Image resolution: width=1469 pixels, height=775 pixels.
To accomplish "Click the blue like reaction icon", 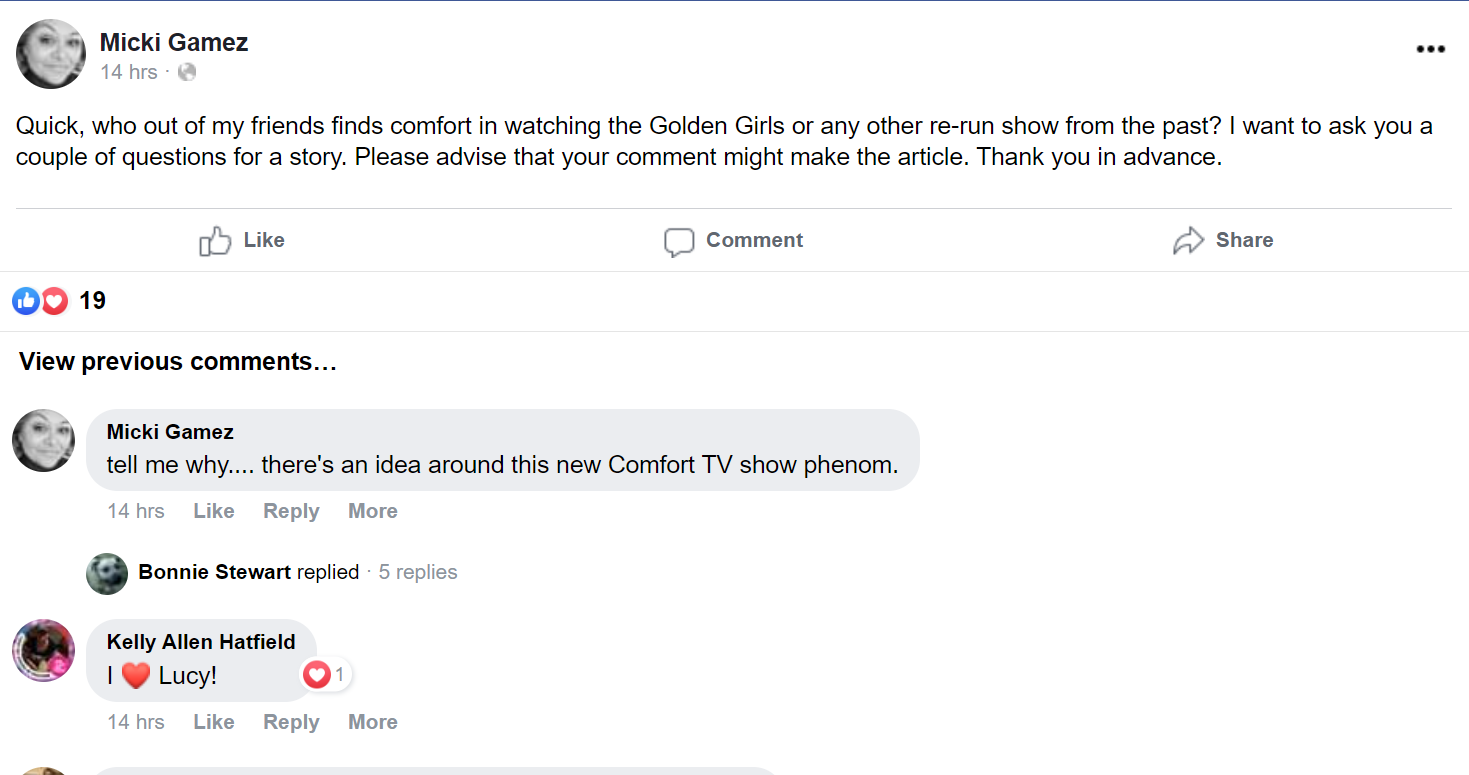I will 26,301.
